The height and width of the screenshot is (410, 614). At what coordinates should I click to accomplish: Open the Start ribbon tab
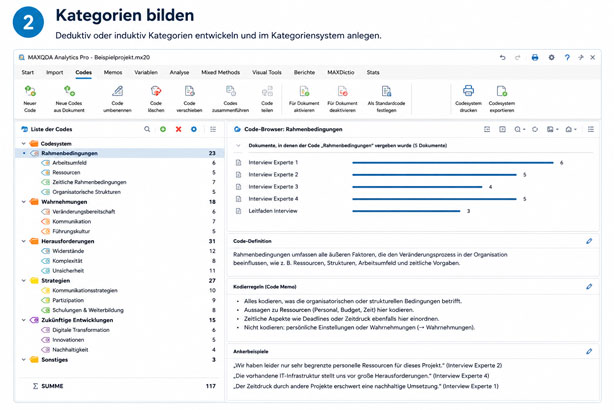click(27, 72)
